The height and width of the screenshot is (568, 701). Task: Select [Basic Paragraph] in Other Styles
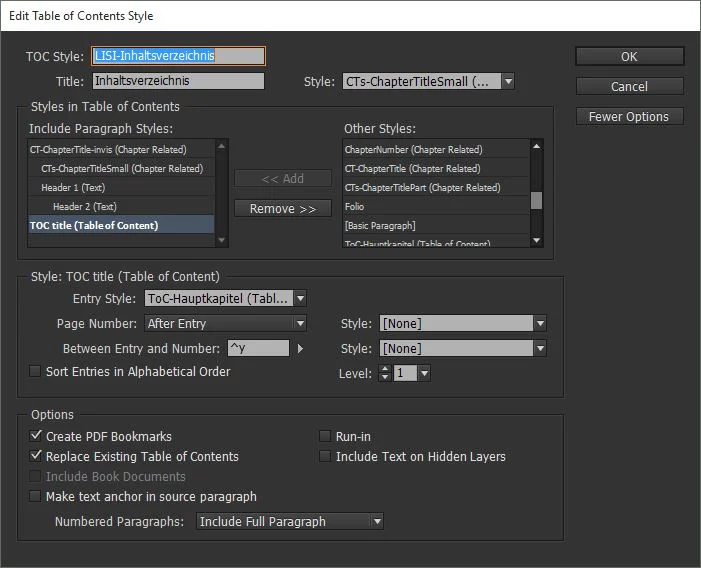tap(436, 226)
